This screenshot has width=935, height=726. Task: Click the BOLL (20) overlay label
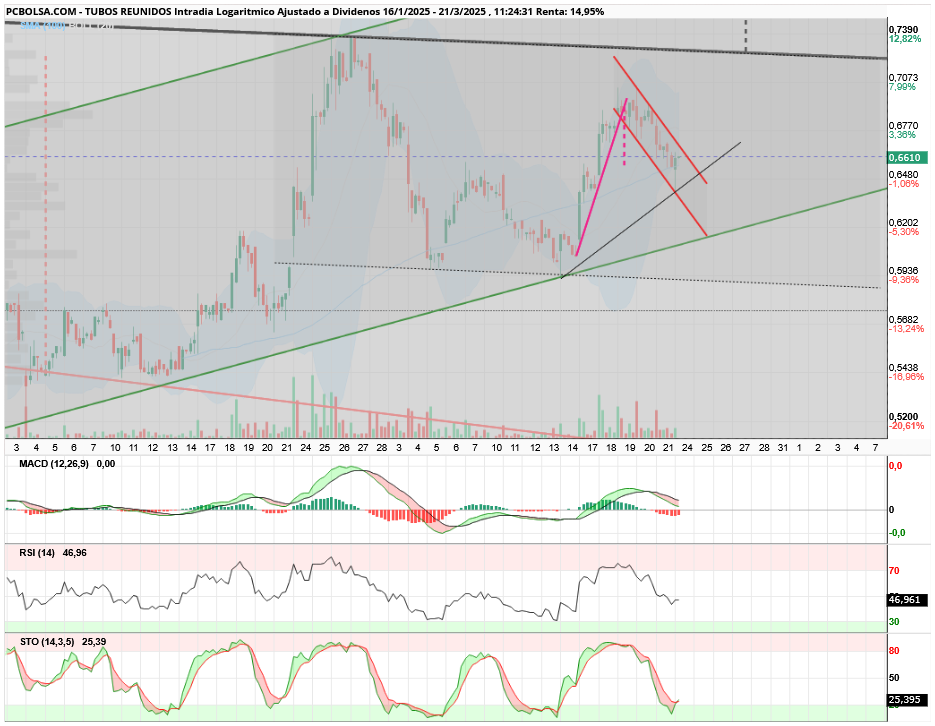[x=91, y=26]
